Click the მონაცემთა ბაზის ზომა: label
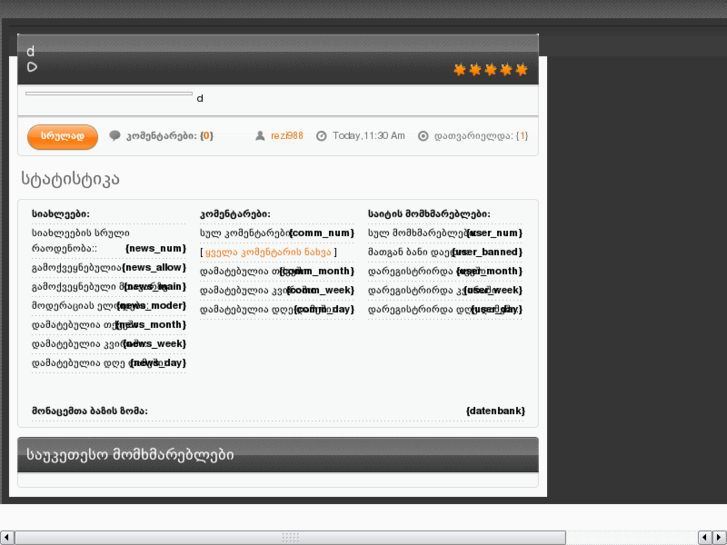The image size is (727, 545). coord(89,411)
